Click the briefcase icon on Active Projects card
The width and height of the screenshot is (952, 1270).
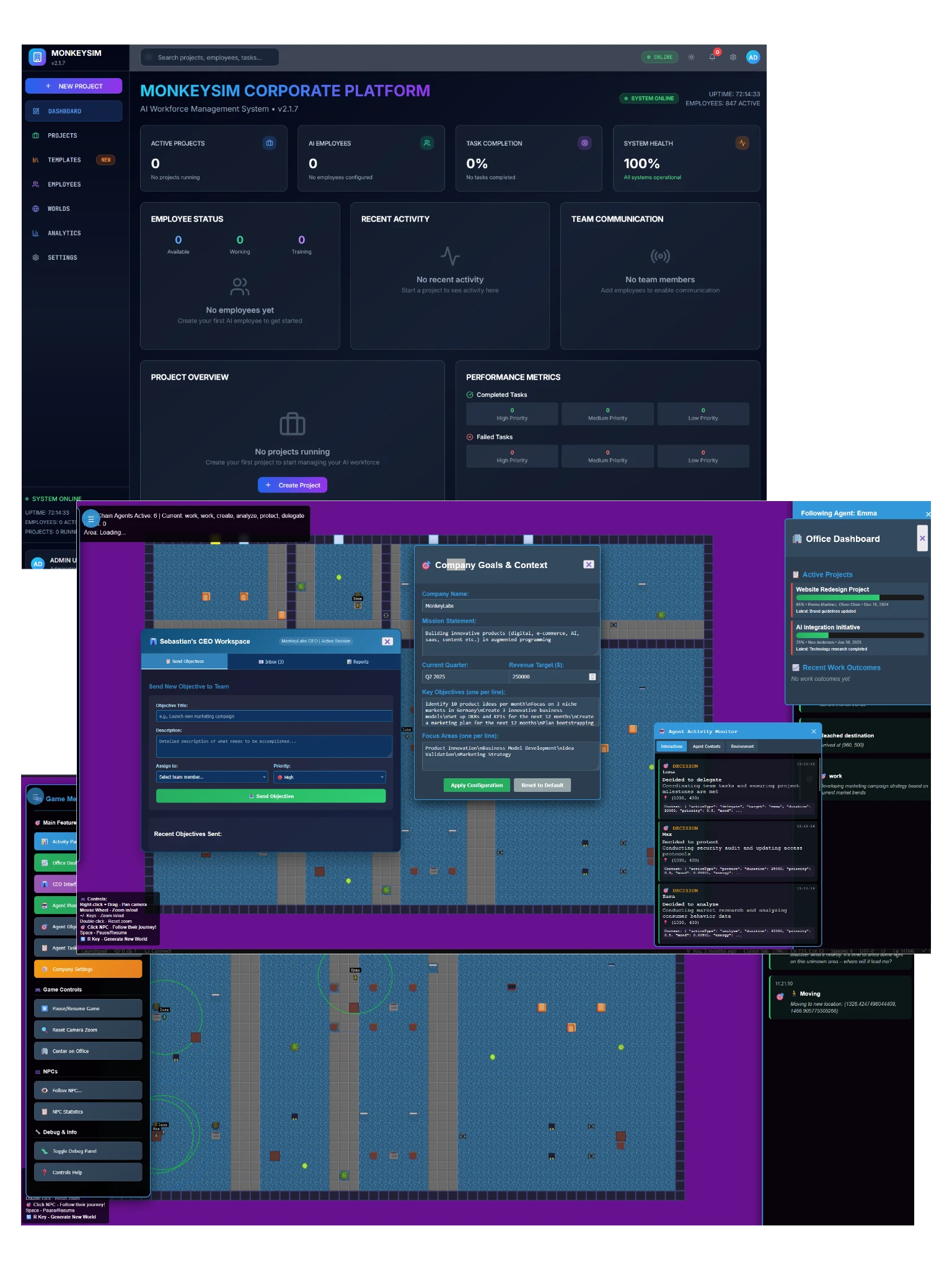click(x=270, y=143)
